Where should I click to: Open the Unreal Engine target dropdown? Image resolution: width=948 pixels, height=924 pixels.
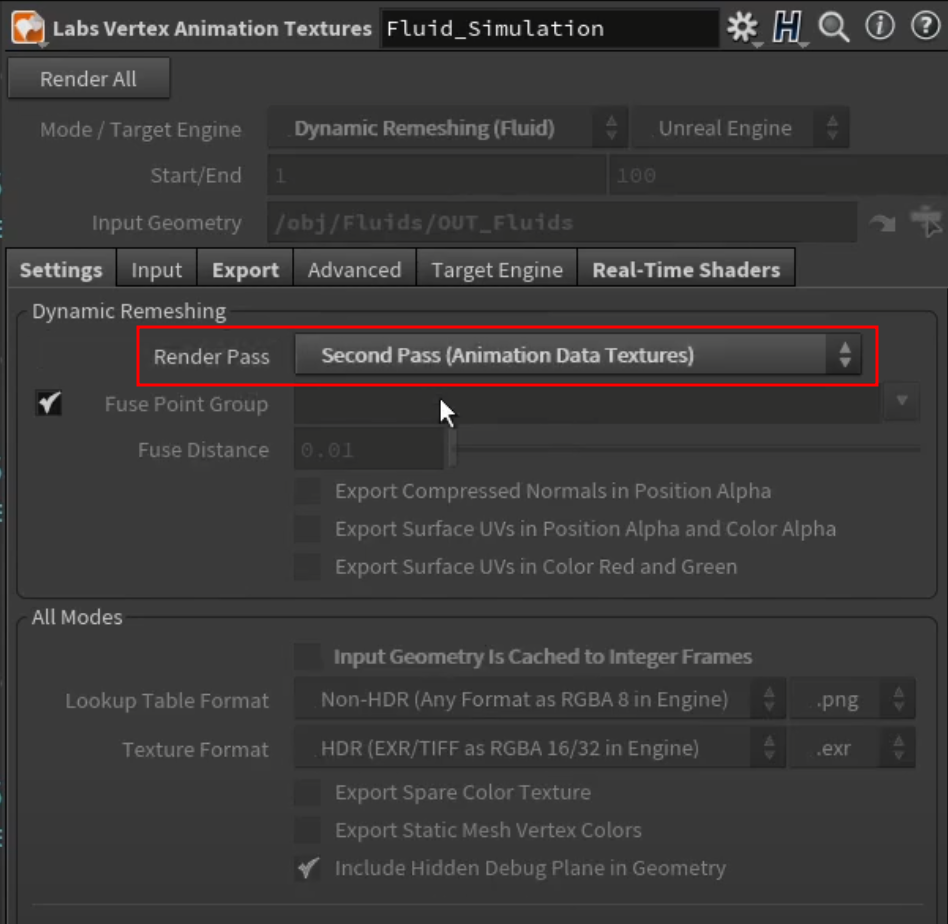pyautogui.click(x=741, y=128)
